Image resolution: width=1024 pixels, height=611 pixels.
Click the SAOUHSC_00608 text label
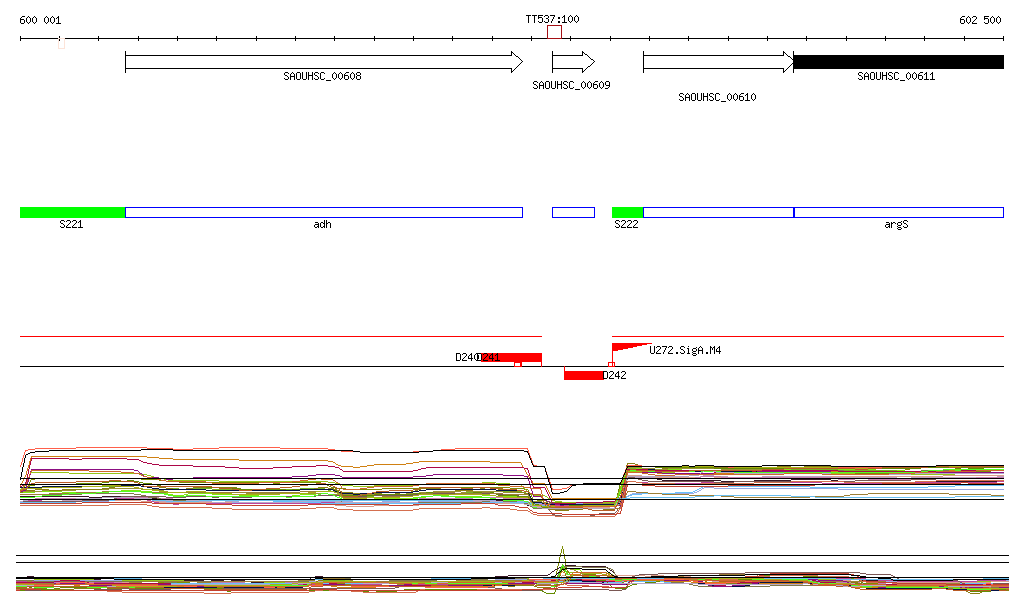[322, 76]
